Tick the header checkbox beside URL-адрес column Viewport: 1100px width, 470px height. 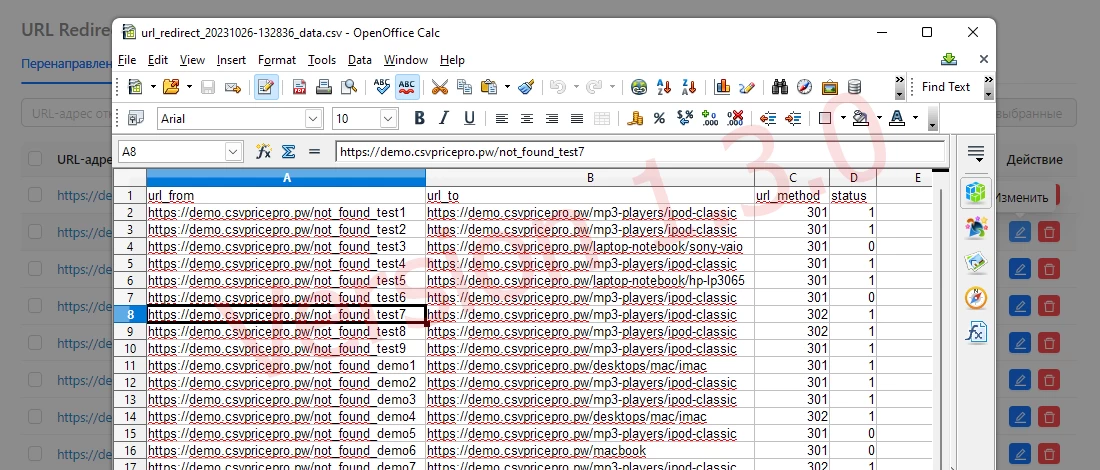click(35, 159)
